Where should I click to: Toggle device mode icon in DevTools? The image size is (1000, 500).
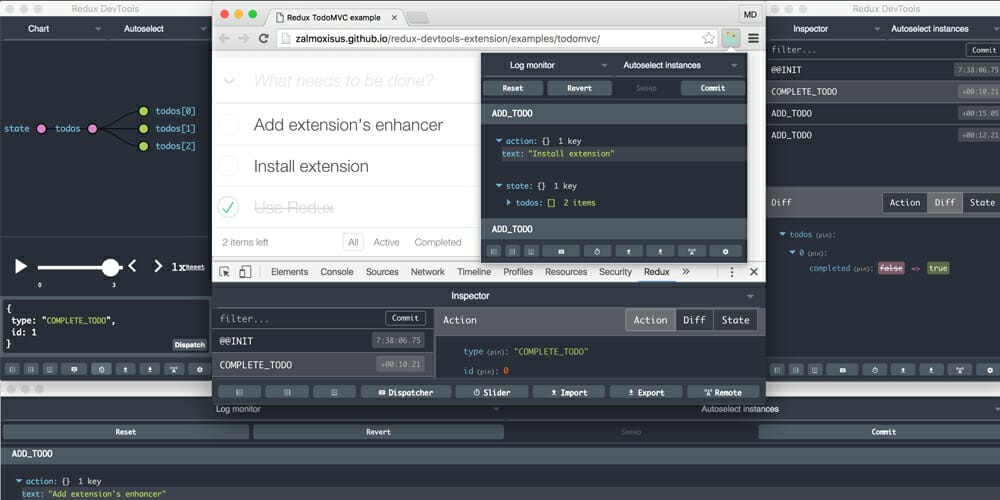pyautogui.click(x=245, y=272)
